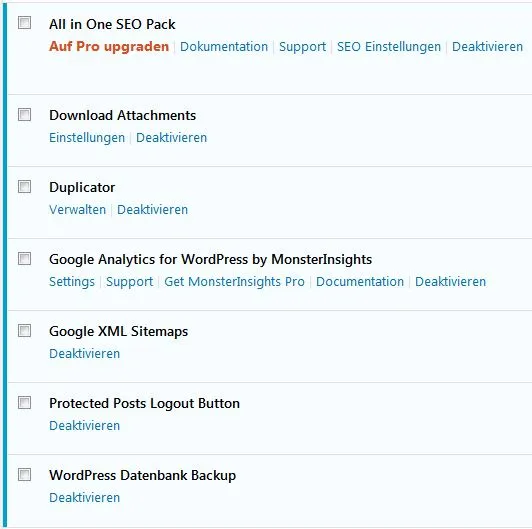Select the Protected Posts Logout Button checkbox
The width and height of the screenshot is (532, 529).
[x=24, y=402]
